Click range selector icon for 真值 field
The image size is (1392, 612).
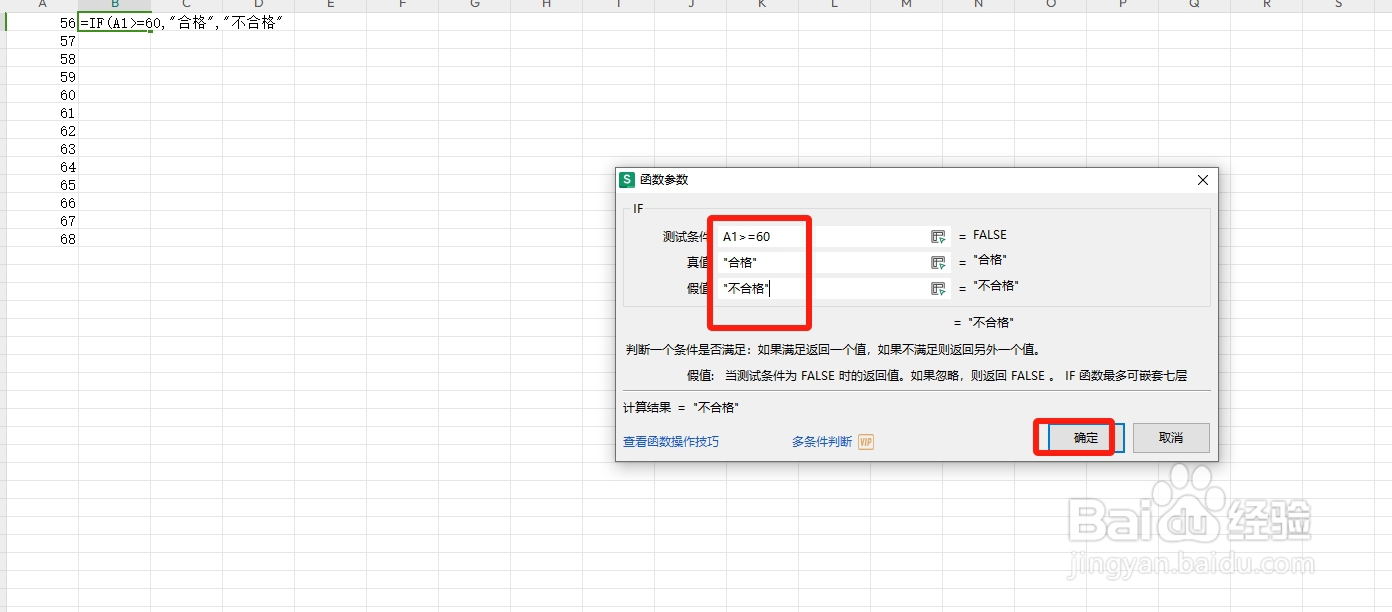tap(938, 262)
